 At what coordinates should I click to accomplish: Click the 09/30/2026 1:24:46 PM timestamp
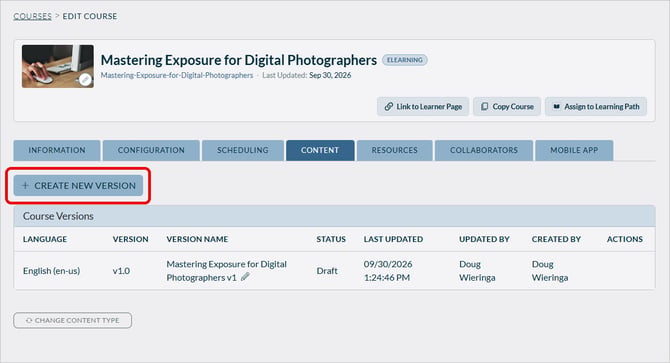[388, 271]
